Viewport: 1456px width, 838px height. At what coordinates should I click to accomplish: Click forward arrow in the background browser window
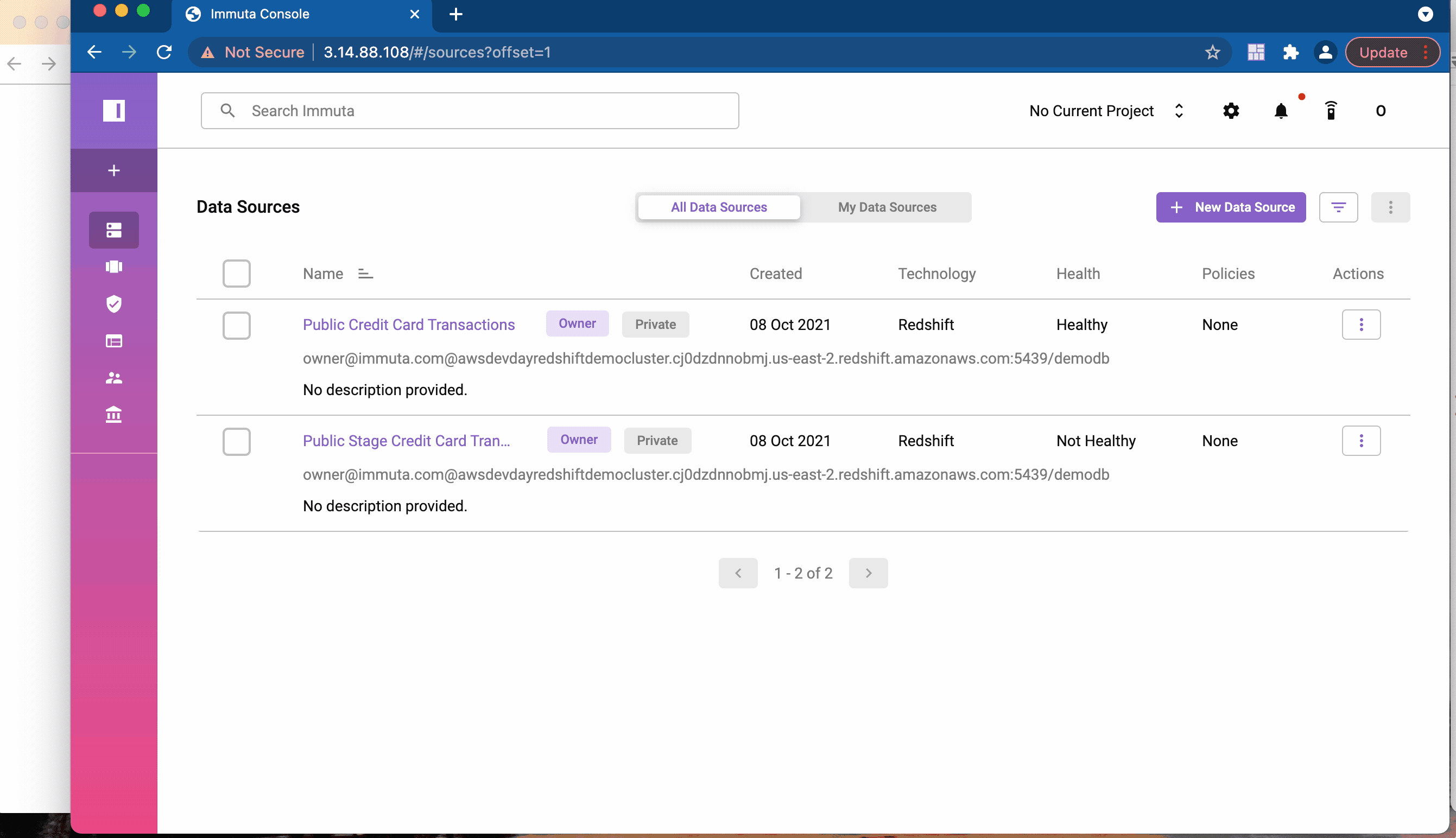[x=49, y=64]
